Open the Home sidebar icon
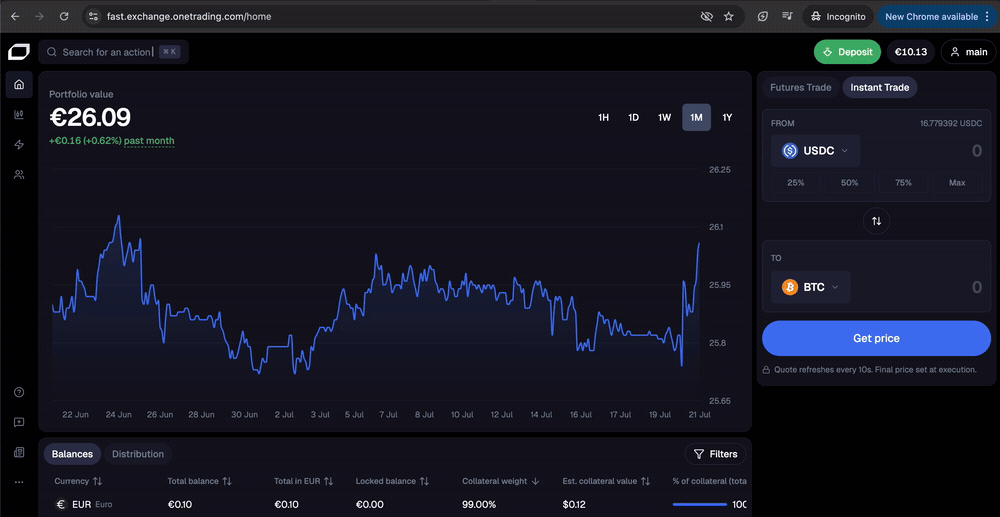Image resolution: width=1000 pixels, height=517 pixels. pyautogui.click(x=19, y=84)
